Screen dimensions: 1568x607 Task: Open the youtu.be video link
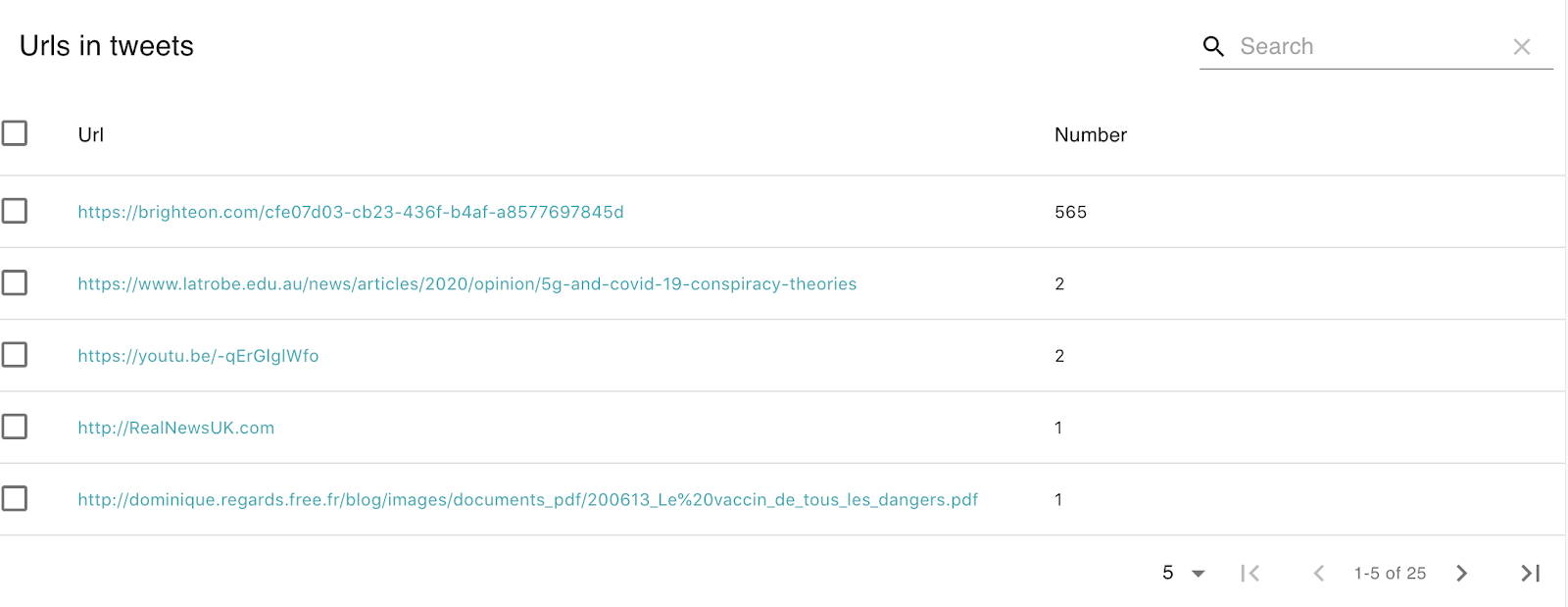click(198, 356)
